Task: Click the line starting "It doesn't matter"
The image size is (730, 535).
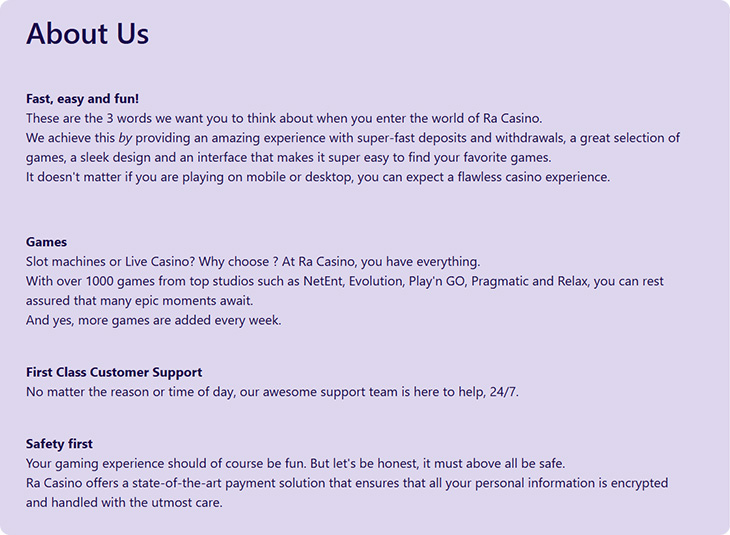Action: (x=317, y=177)
